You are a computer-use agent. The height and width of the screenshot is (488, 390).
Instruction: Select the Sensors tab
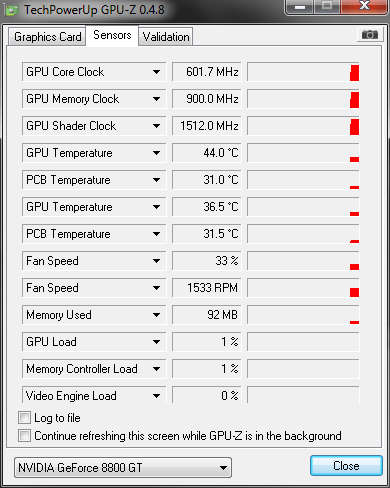pos(112,35)
